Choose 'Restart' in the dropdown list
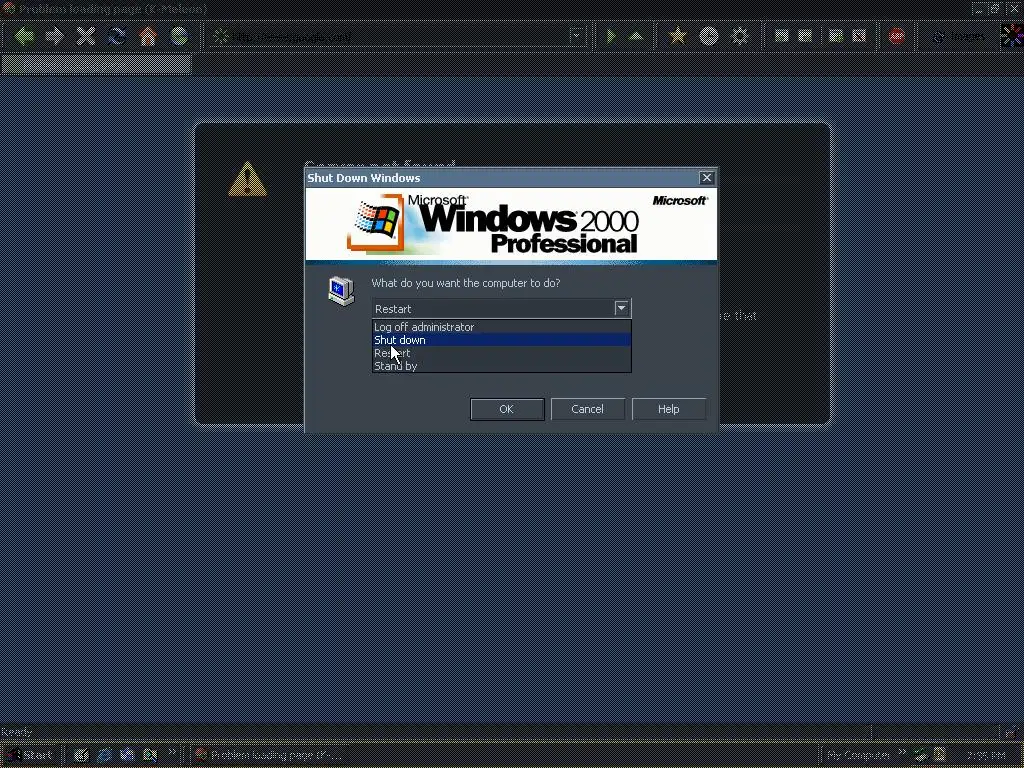The image size is (1024, 768). [x=502, y=353]
